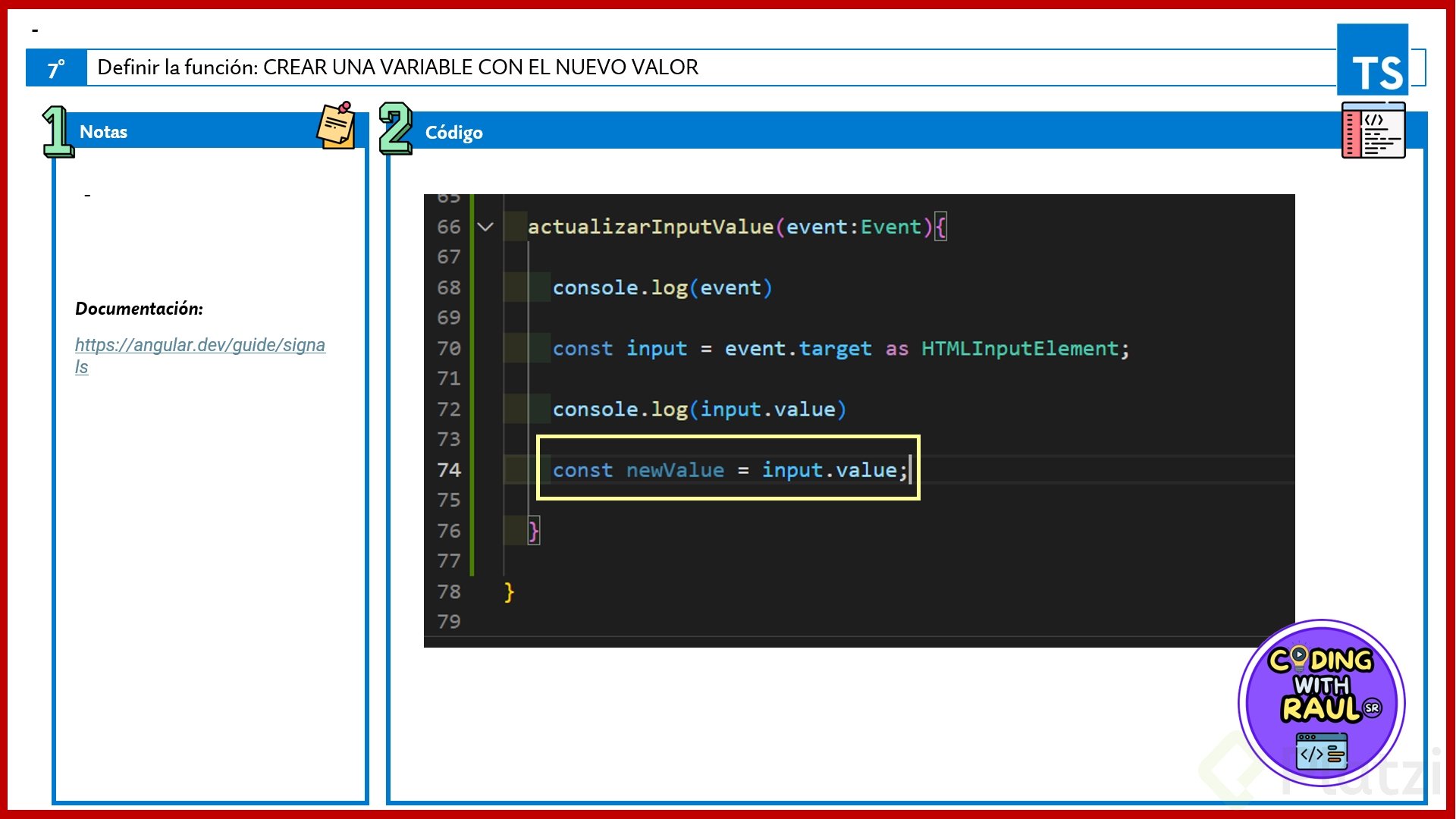Image resolution: width=1456 pixels, height=819 pixels.
Task: Click the blue 7° step number box
Action: pyautogui.click(x=56, y=68)
